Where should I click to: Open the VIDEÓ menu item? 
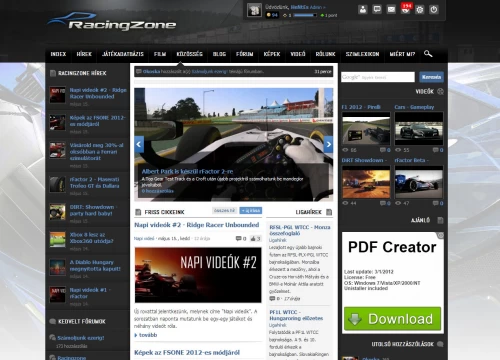pos(298,54)
